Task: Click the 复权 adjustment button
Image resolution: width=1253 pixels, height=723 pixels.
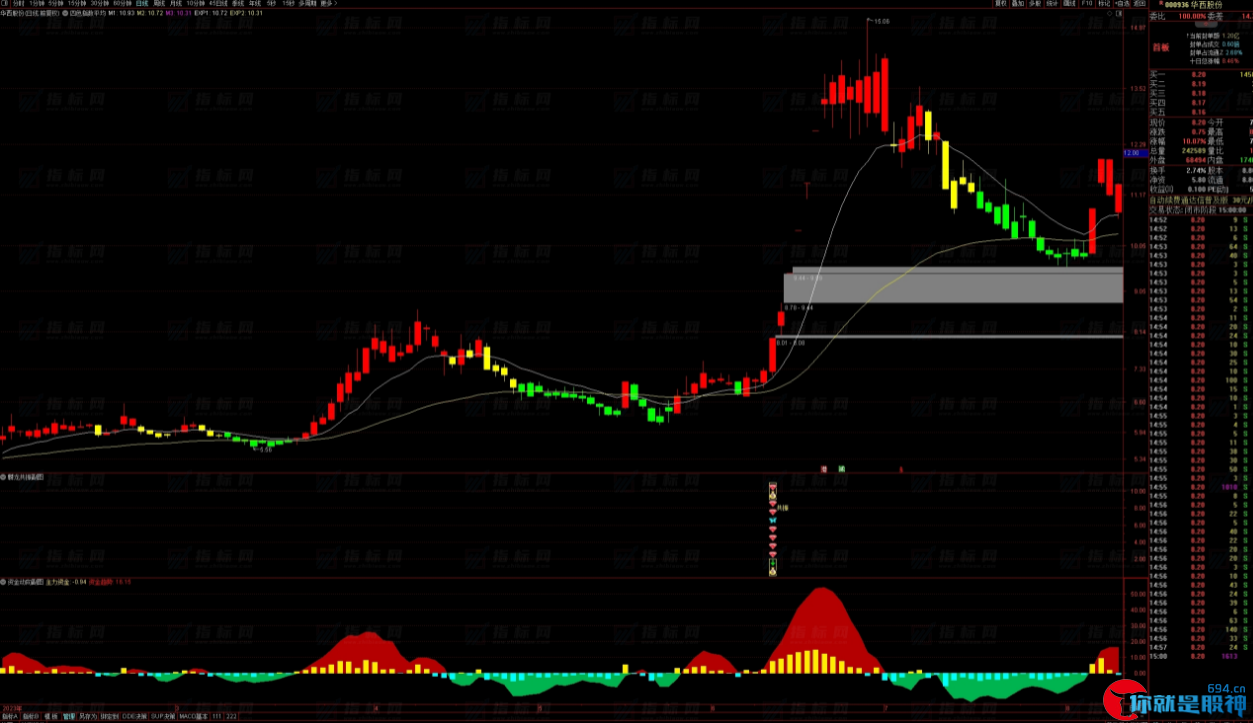Action: point(1001,4)
